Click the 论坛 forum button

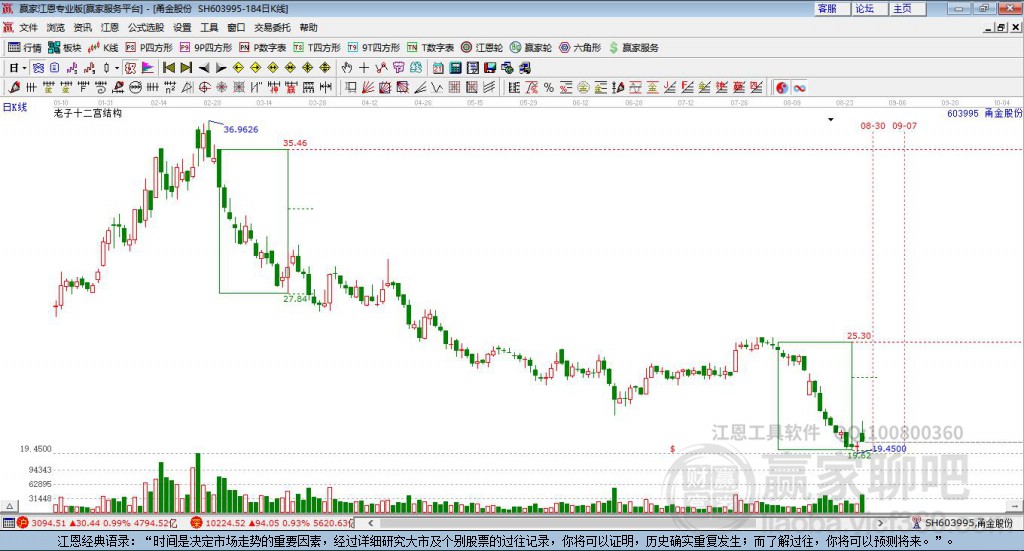pyautogui.click(x=869, y=8)
